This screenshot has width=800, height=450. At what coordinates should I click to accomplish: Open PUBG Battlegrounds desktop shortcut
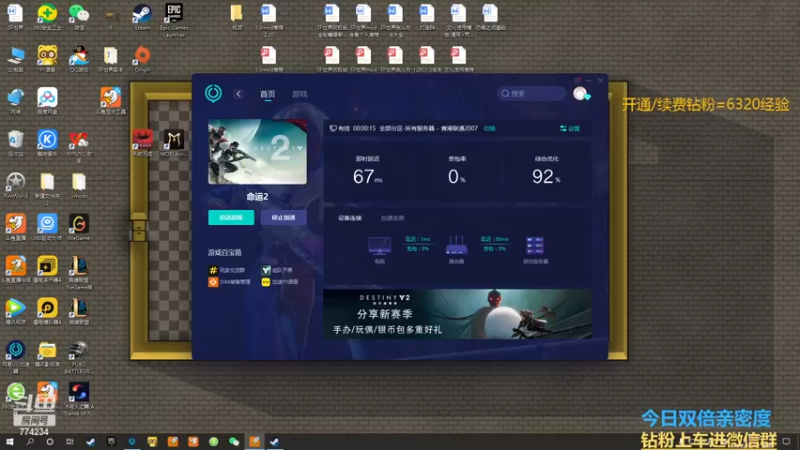79,358
